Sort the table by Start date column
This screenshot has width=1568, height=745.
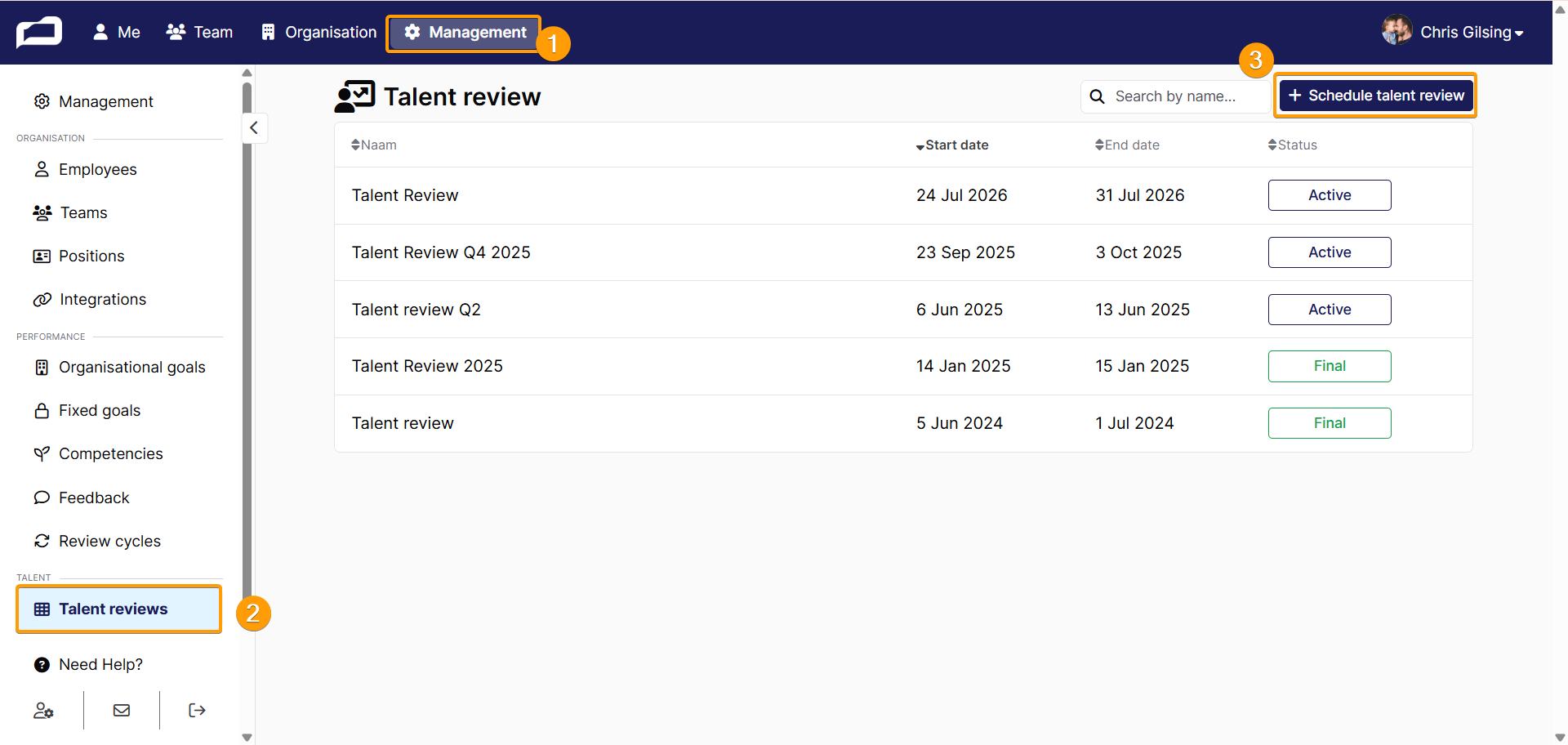[x=952, y=145]
